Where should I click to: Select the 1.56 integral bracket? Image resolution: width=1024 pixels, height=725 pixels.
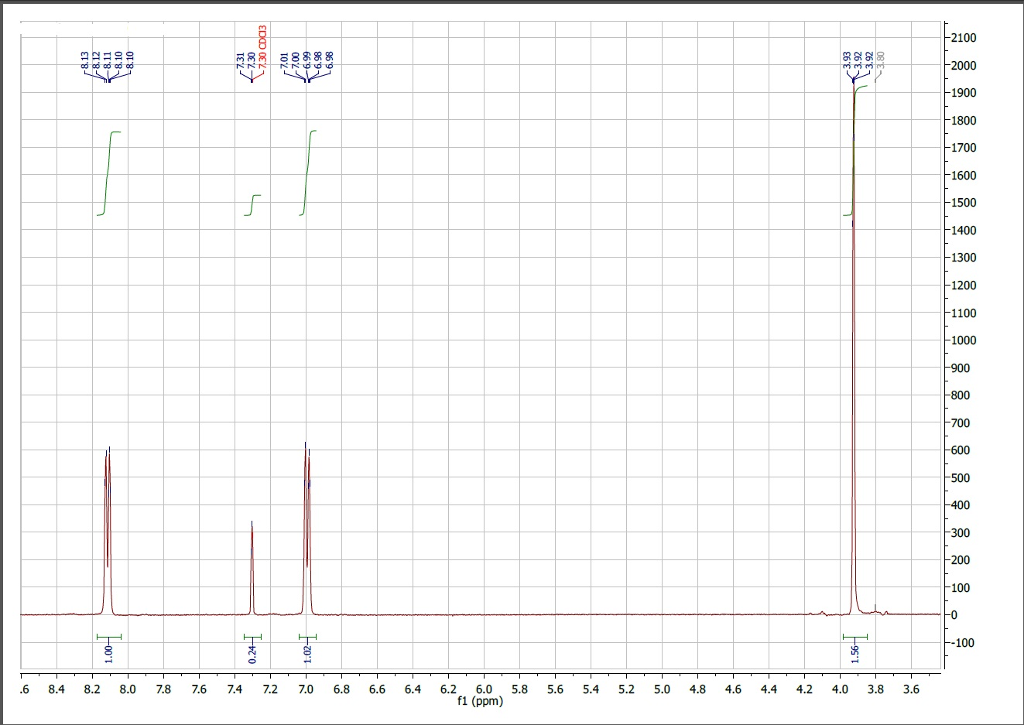pos(856,652)
